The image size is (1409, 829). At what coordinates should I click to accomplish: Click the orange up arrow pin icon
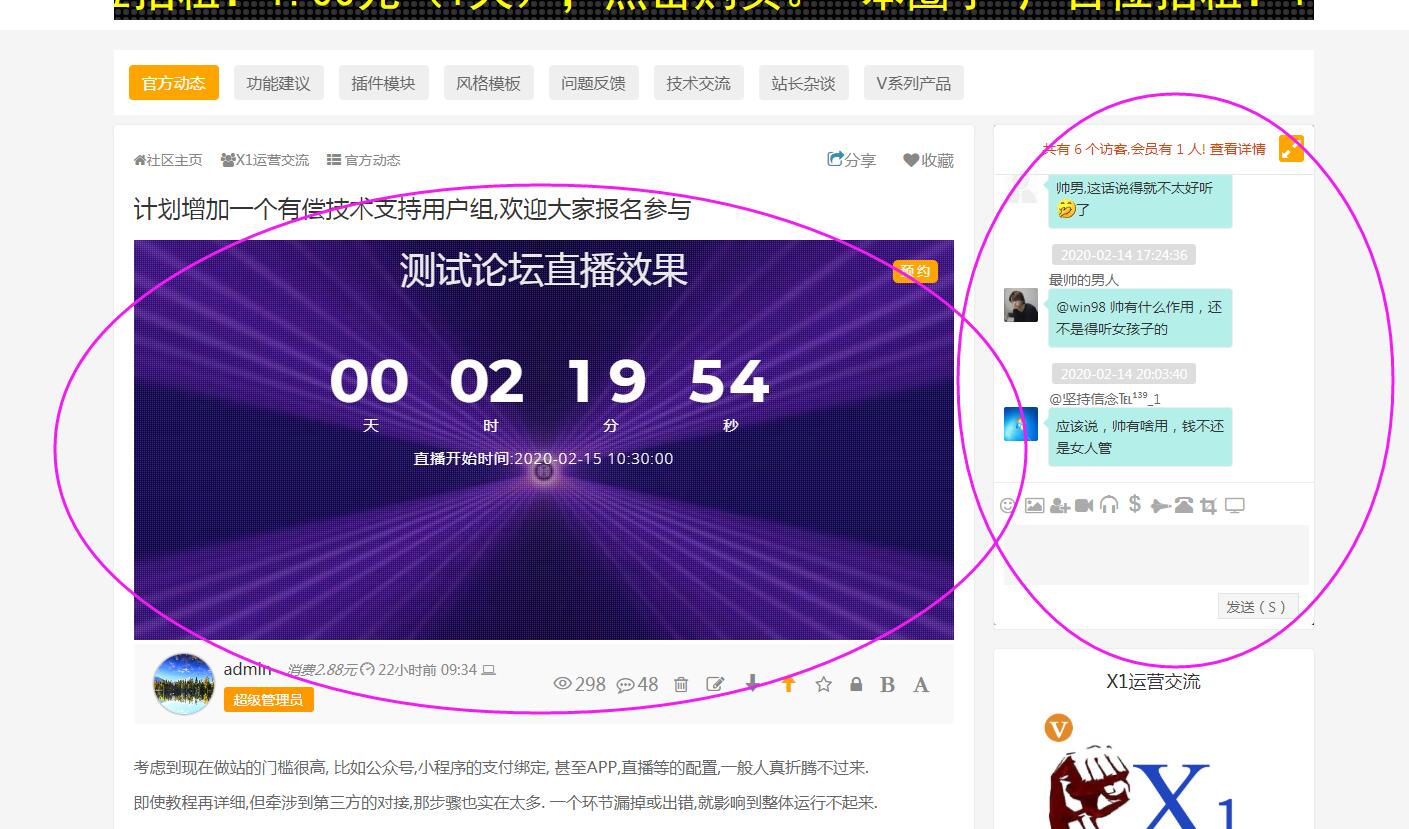(788, 683)
